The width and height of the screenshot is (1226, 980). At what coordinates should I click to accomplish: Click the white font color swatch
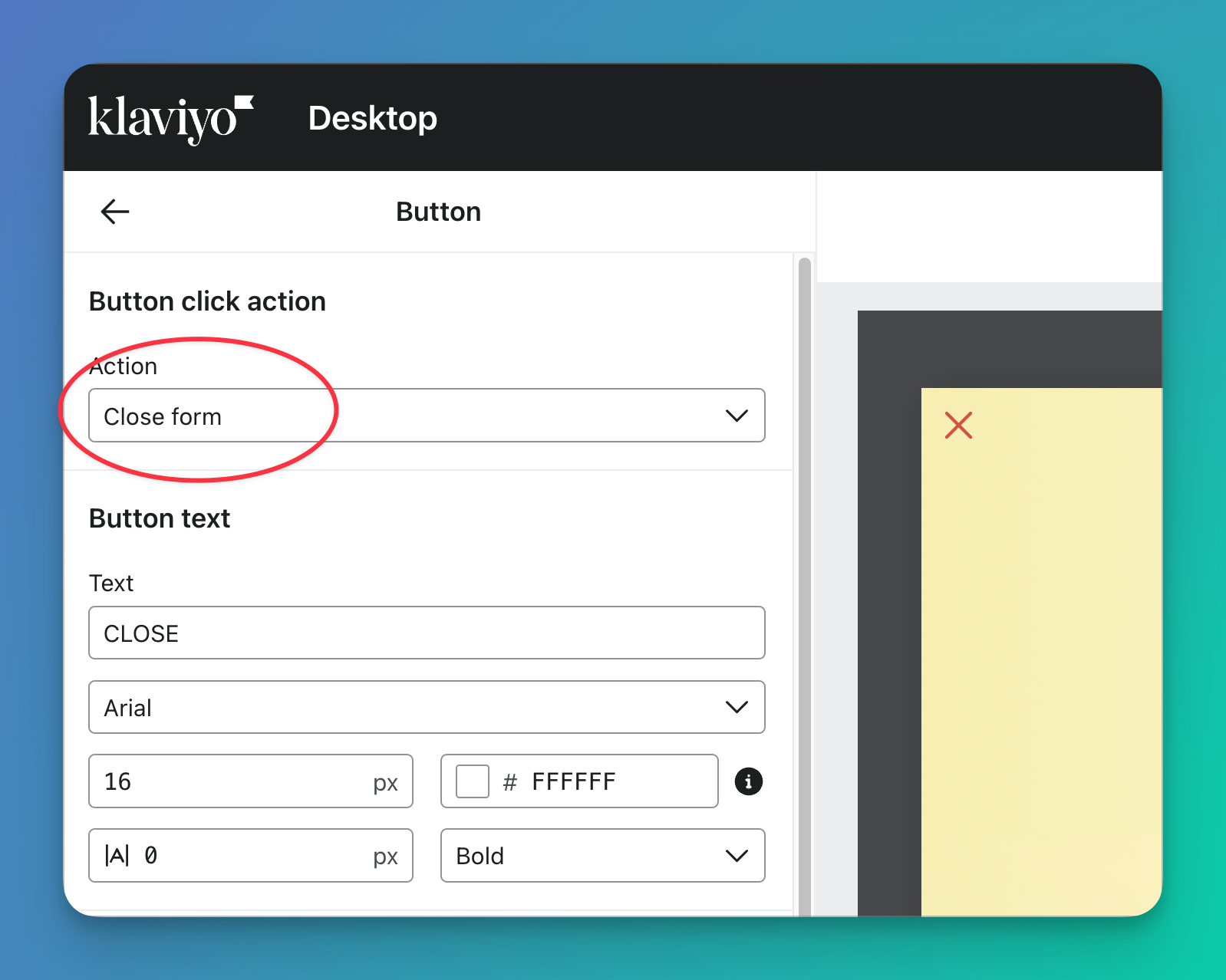pos(473,781)
